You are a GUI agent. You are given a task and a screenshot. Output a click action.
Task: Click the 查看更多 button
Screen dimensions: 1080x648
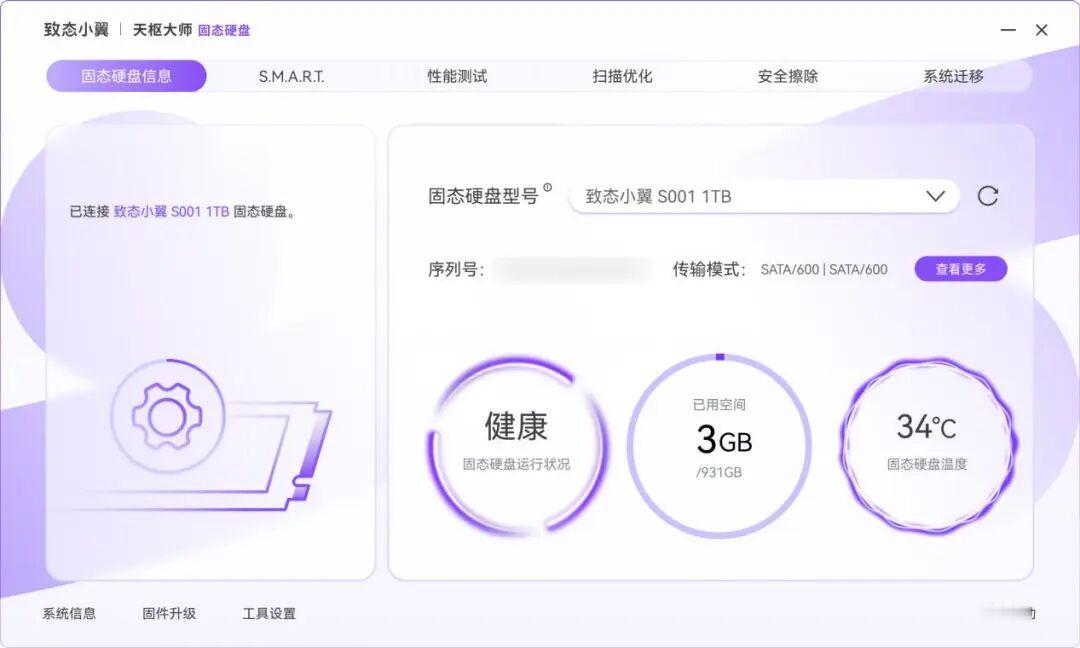click(960, 269)
